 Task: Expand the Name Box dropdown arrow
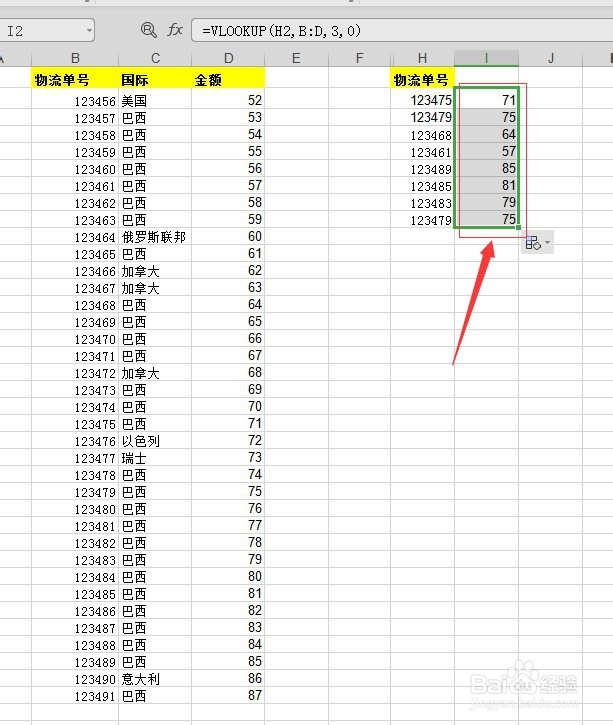pyautogui.click(x=89, y=31)
